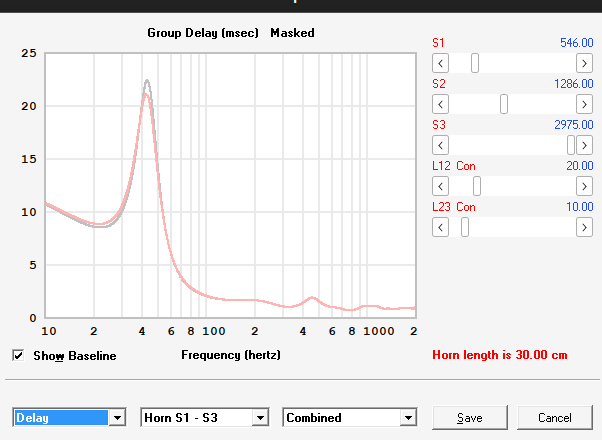This screenshot has width=602, height=440.
Task: Decrease S1 with left arrow button
Action: point(440,63)
